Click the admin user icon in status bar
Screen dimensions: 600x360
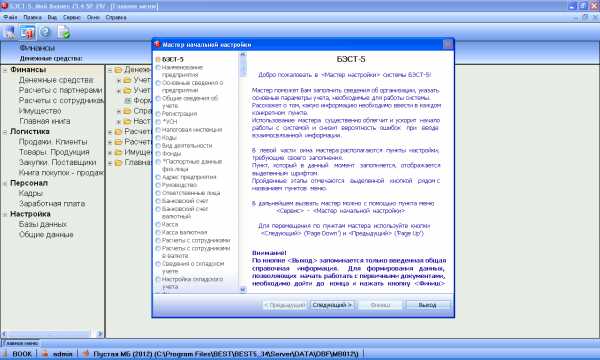click(x=45, y=354)
